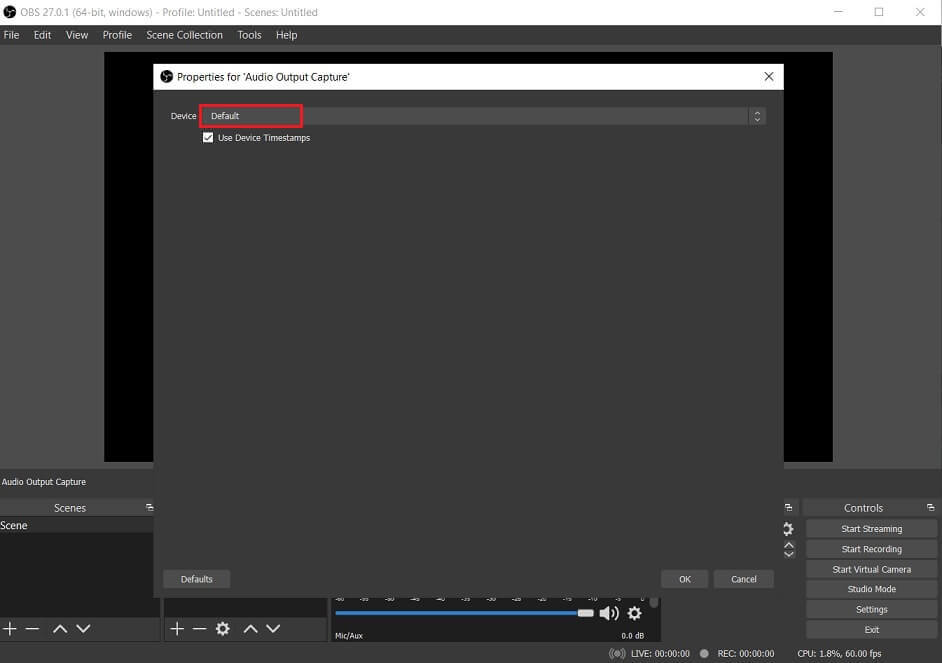Move source down in Sources list
The image size is (942, 663).
273,629
